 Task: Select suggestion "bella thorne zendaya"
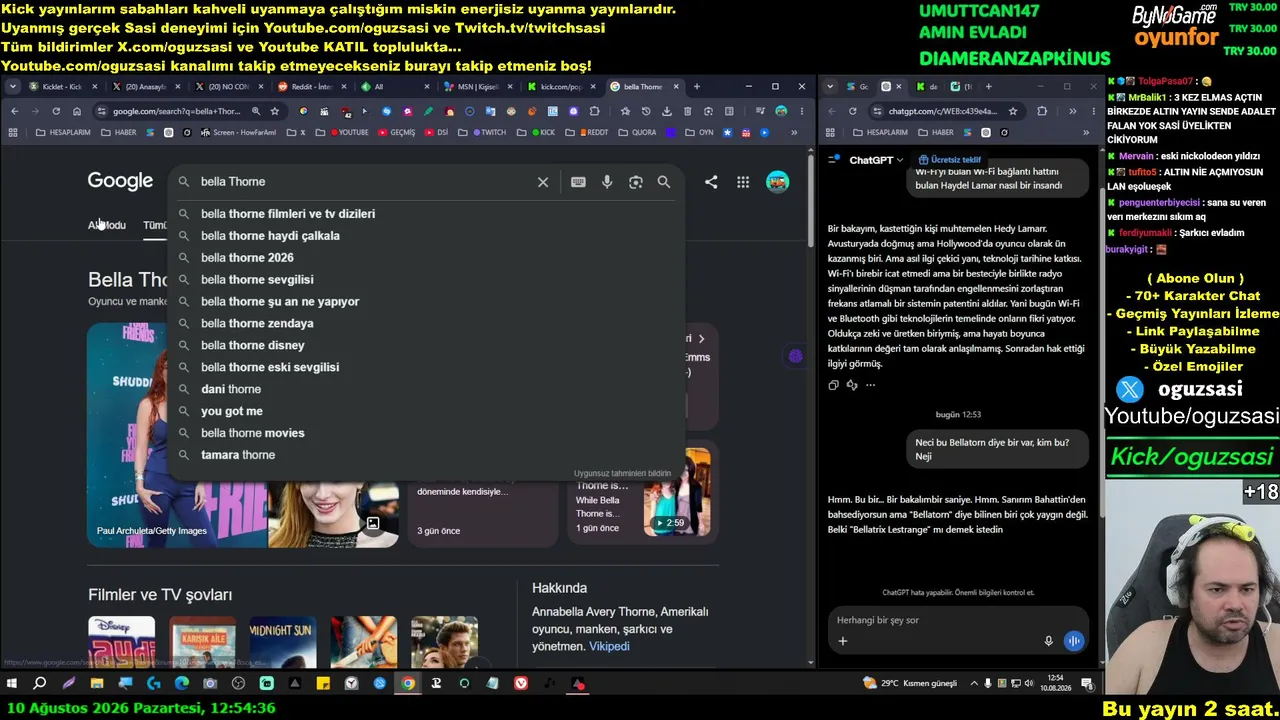pyautogui.click(x=426, y=324)
